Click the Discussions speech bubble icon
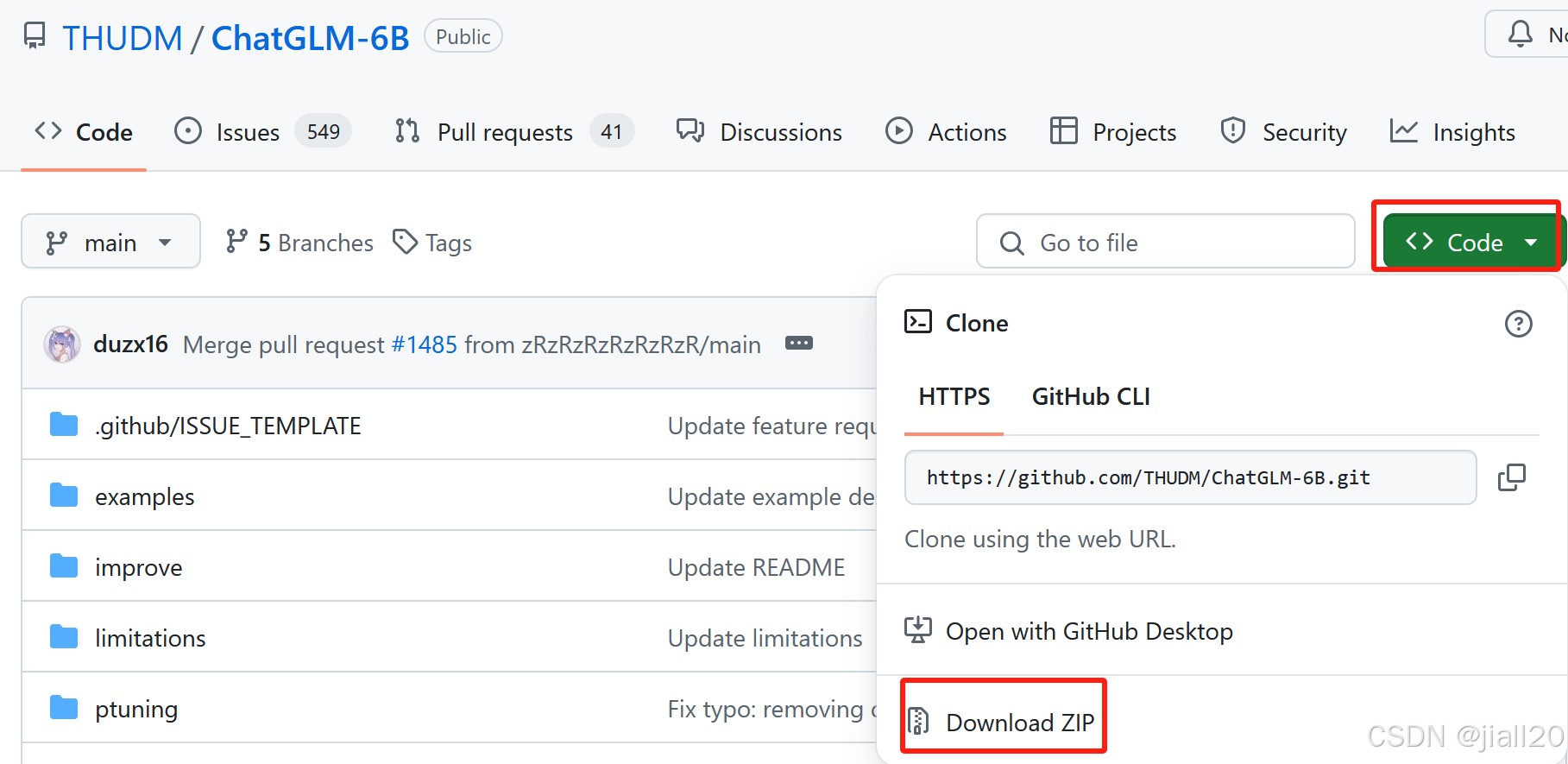Image resolution: width=1568 pixels, height=764 pixels. pyautogui.click(x=690, y=130)
